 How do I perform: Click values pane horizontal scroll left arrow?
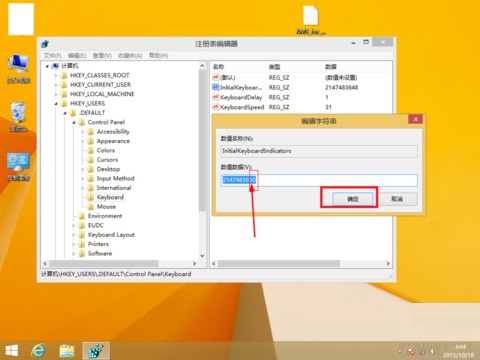[x=214, y=264]
